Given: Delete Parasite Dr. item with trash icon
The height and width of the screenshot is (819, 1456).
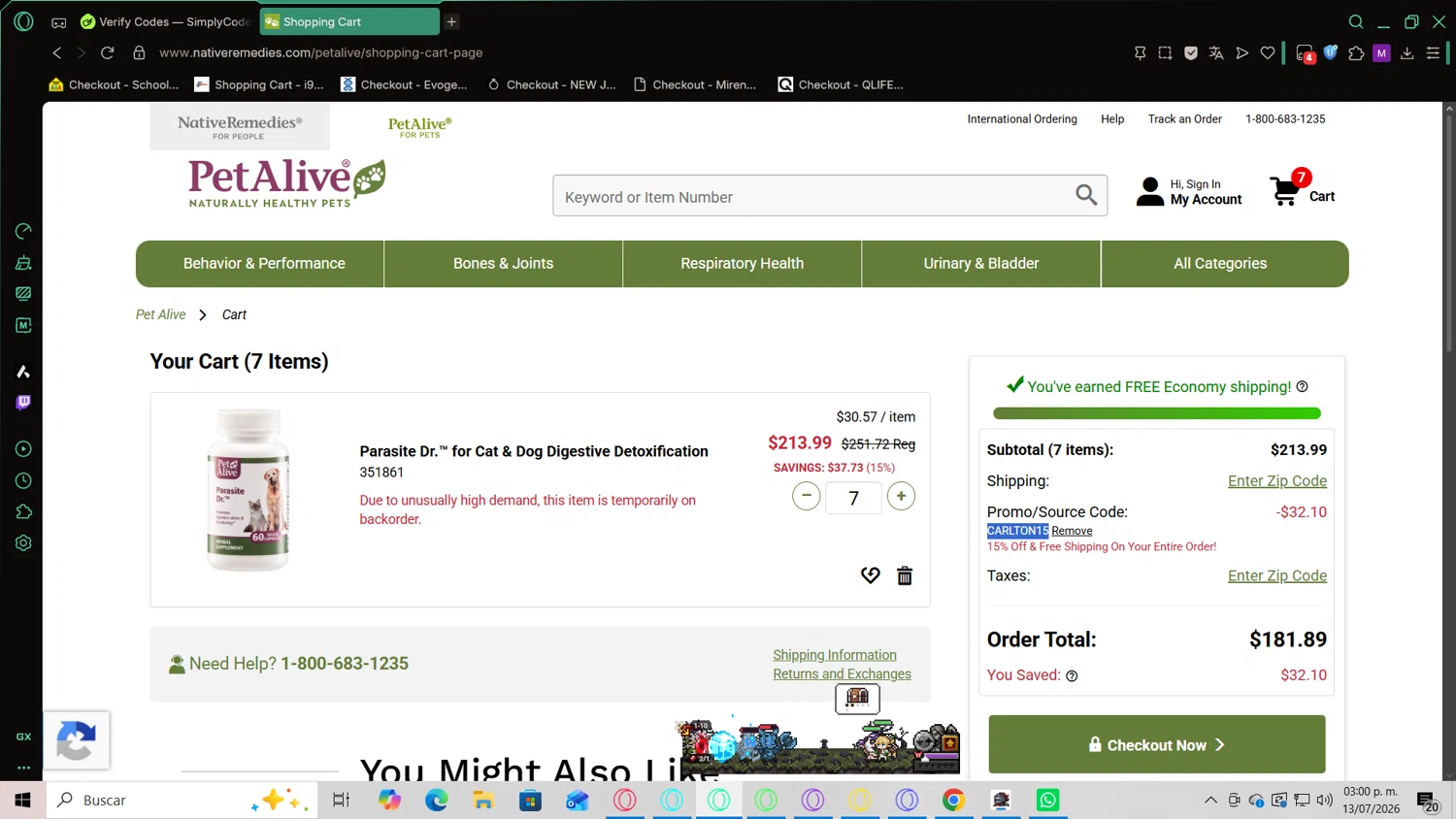Looking at the screenshot, I should pyautogui.click(x=905, y=575).
